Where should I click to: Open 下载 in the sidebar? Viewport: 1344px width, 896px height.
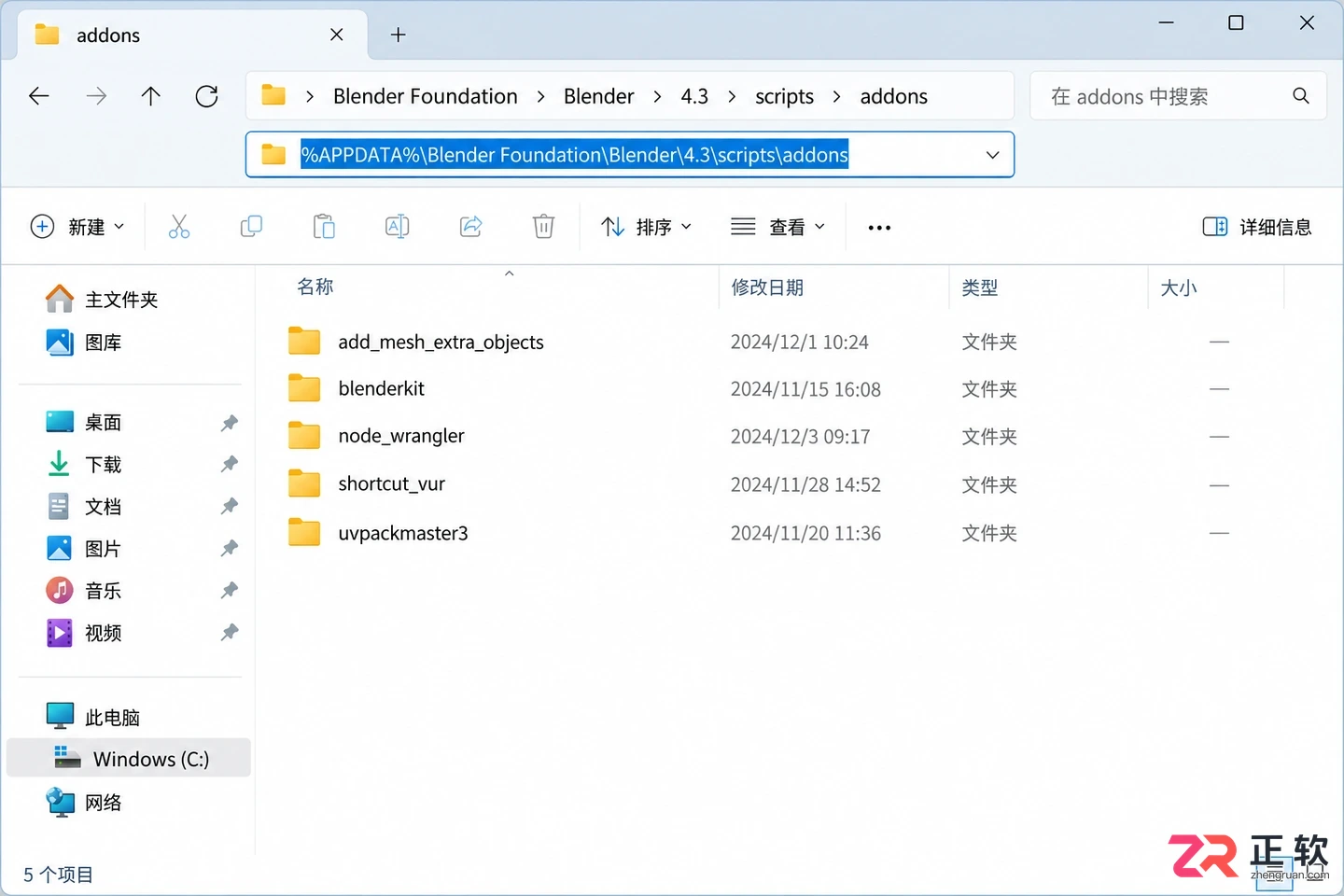pos(84,465)
